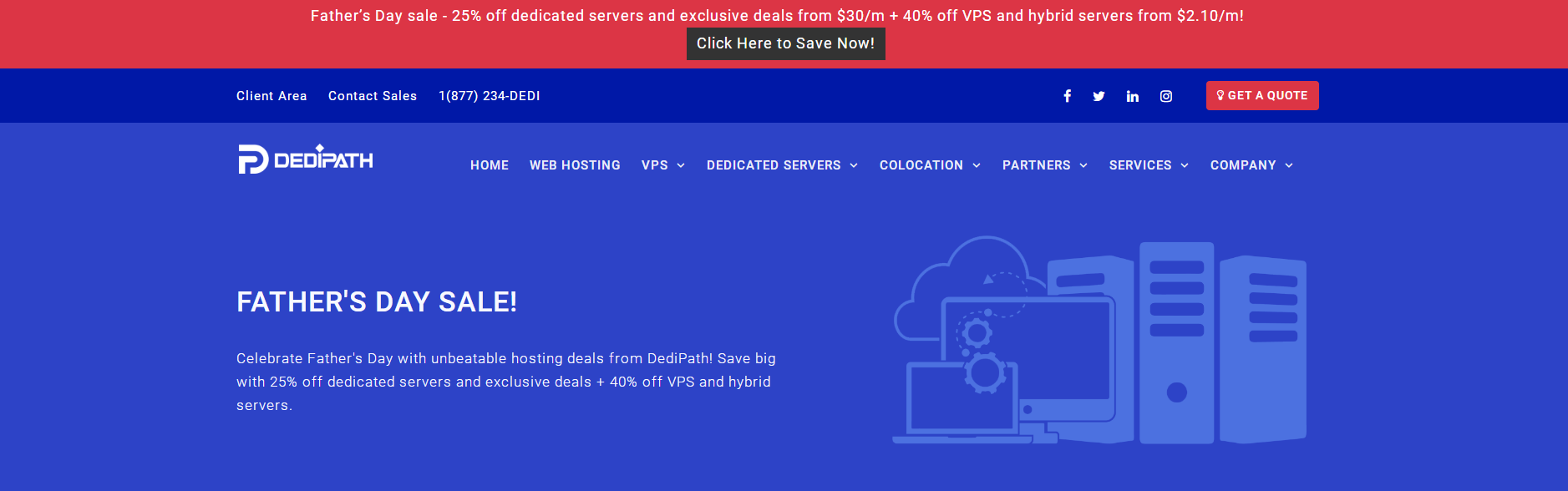Go to Home menu item
Viewport: 1568px width, 491px height.
490,165
